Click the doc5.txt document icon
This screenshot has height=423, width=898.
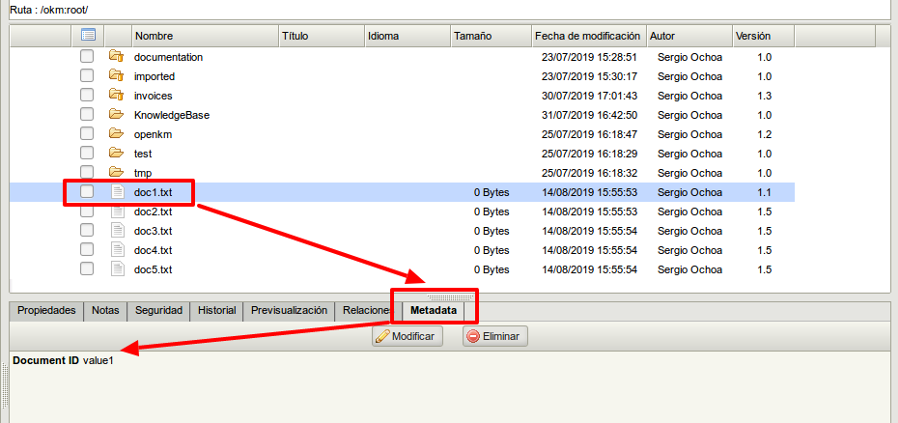click(x=116, y=269)
